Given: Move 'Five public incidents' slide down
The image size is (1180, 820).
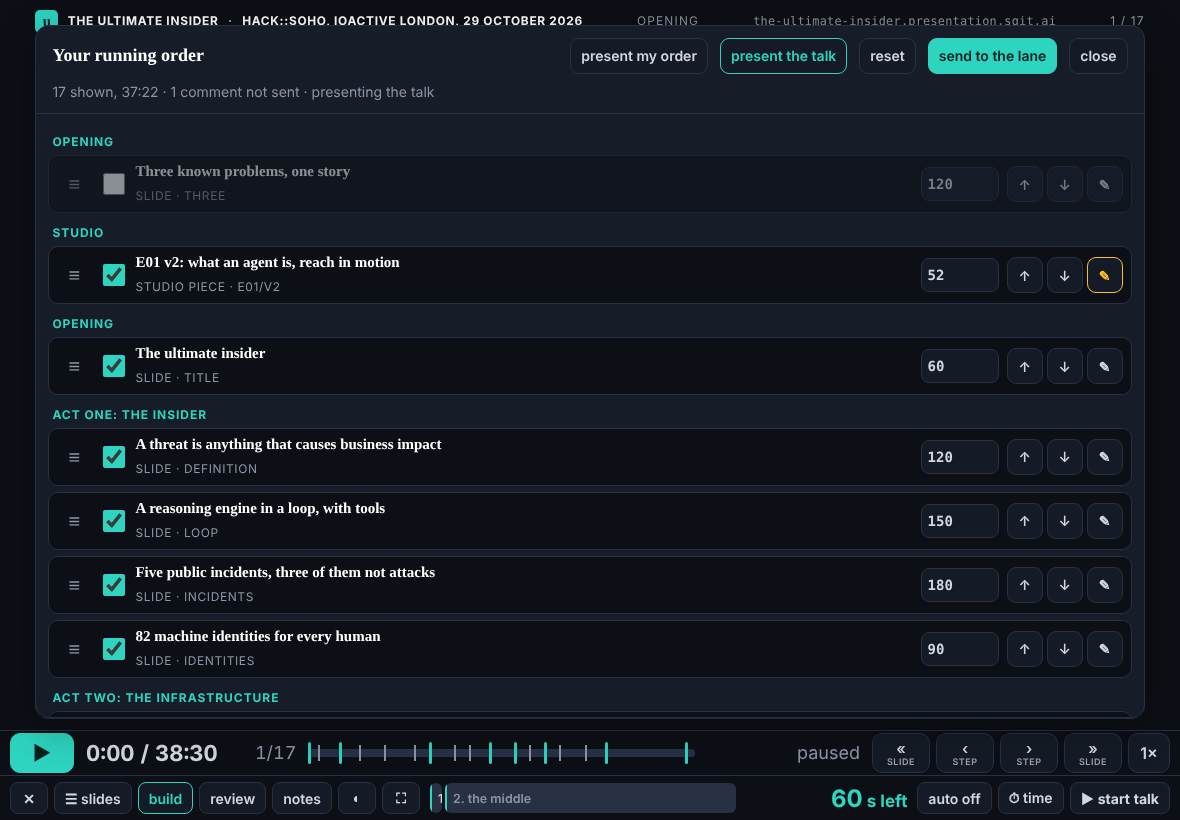Looking at the screenshot, I should pos(1064,585).
